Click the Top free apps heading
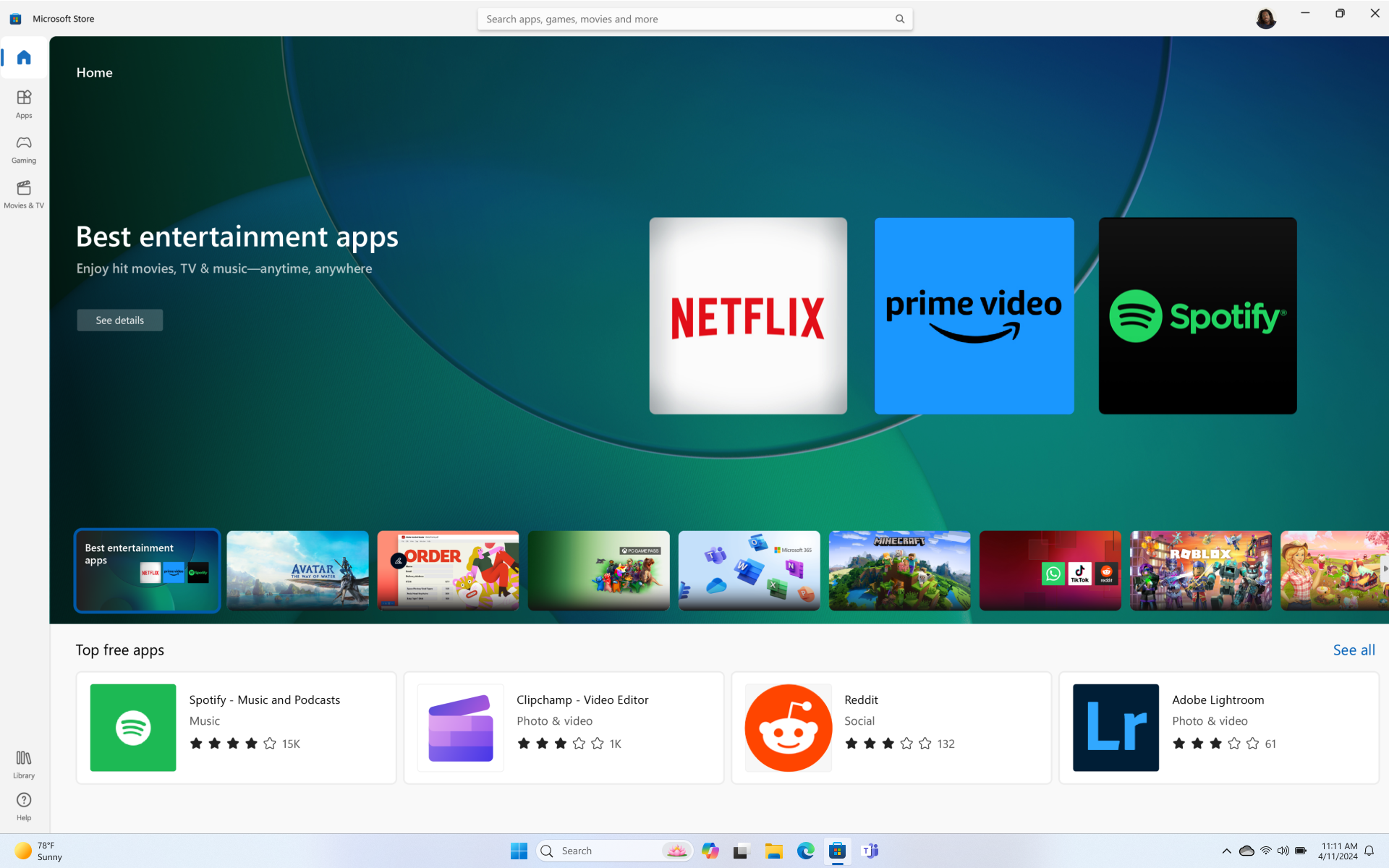Screen dimensions: 1389x868 tap(120, 650)
